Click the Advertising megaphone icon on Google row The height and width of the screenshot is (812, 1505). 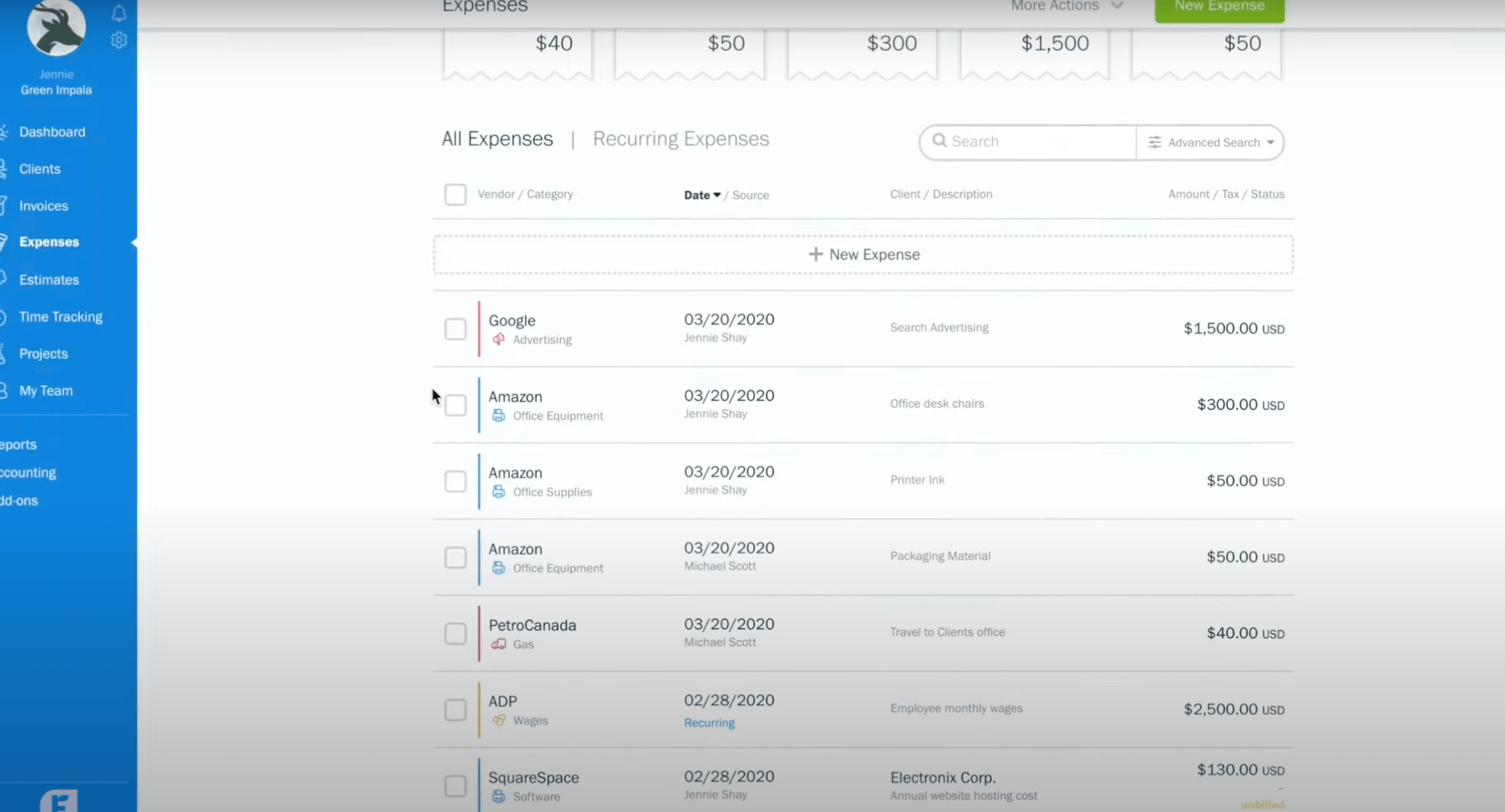pyautogui.click(x=498, y=339)
